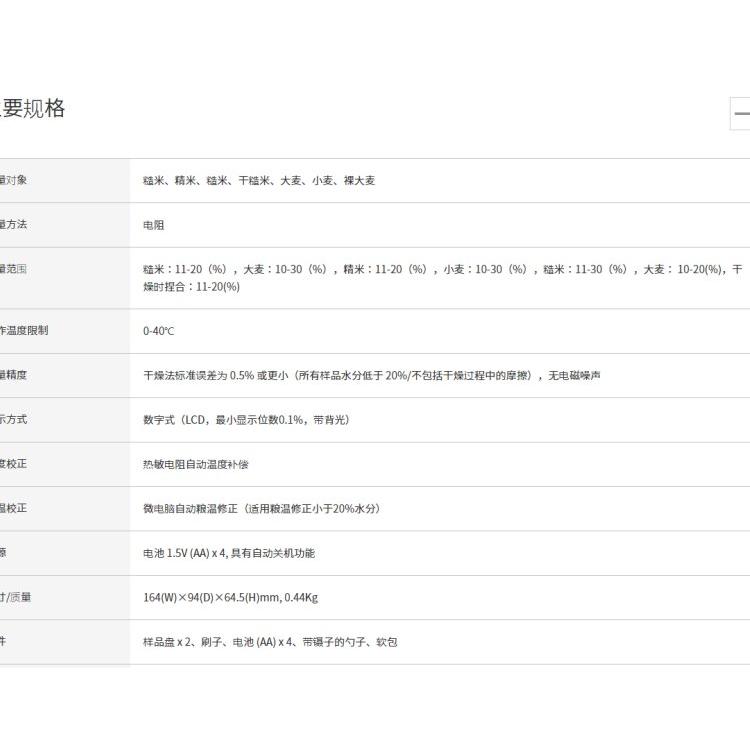
Task: Select the 温度限制 row label
Action: point(24,331)
